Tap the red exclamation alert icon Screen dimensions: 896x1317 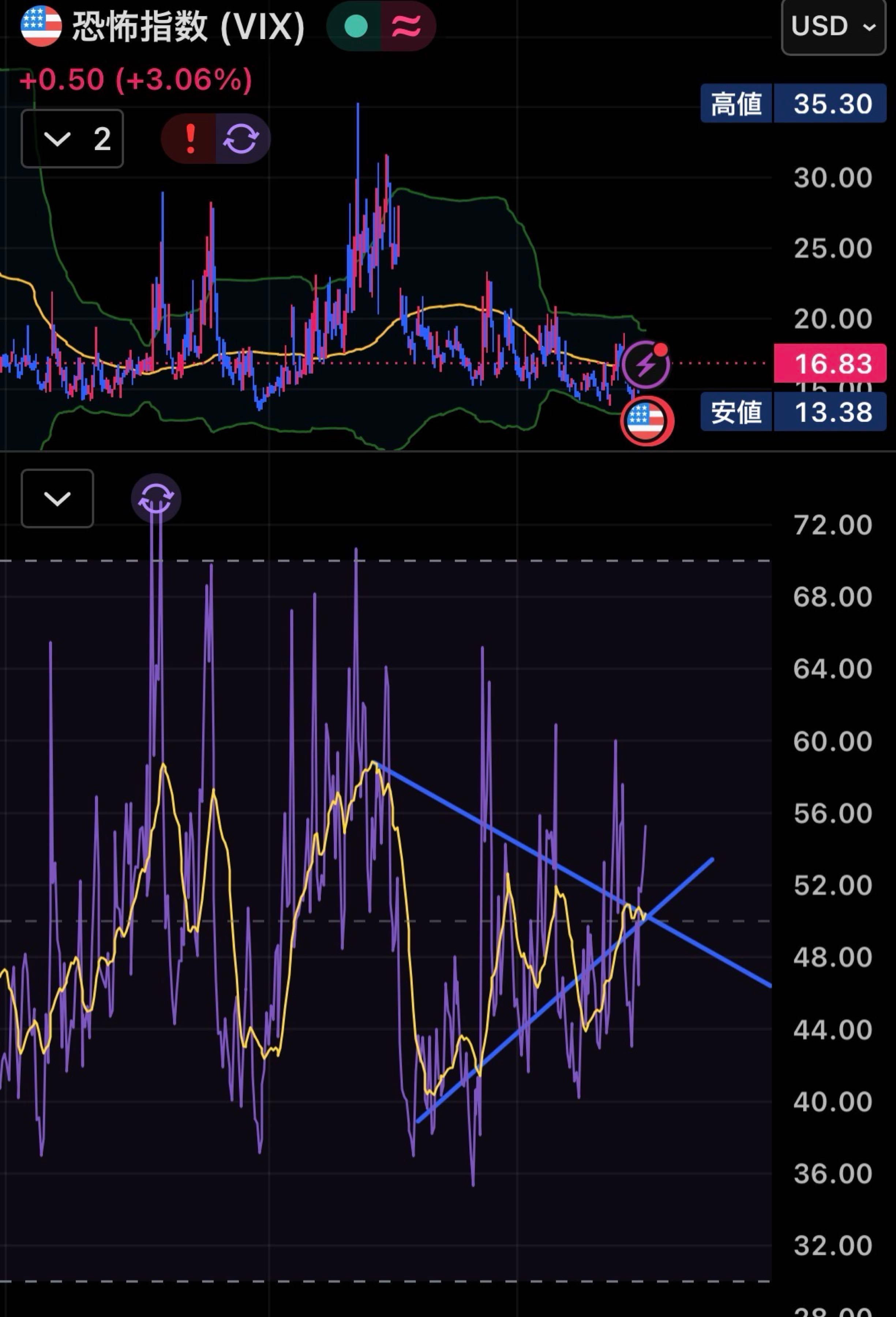190,139
